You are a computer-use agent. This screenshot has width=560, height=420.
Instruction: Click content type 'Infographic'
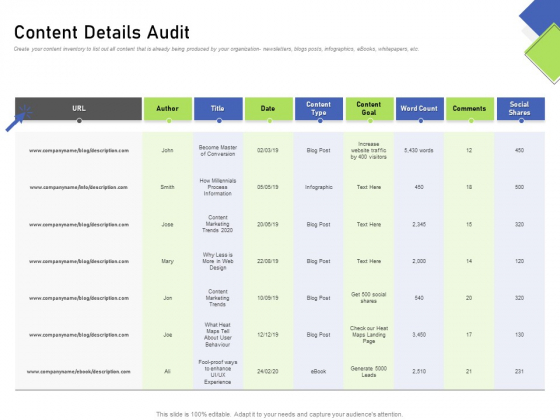pyautogui.click(x=319, y=187)
